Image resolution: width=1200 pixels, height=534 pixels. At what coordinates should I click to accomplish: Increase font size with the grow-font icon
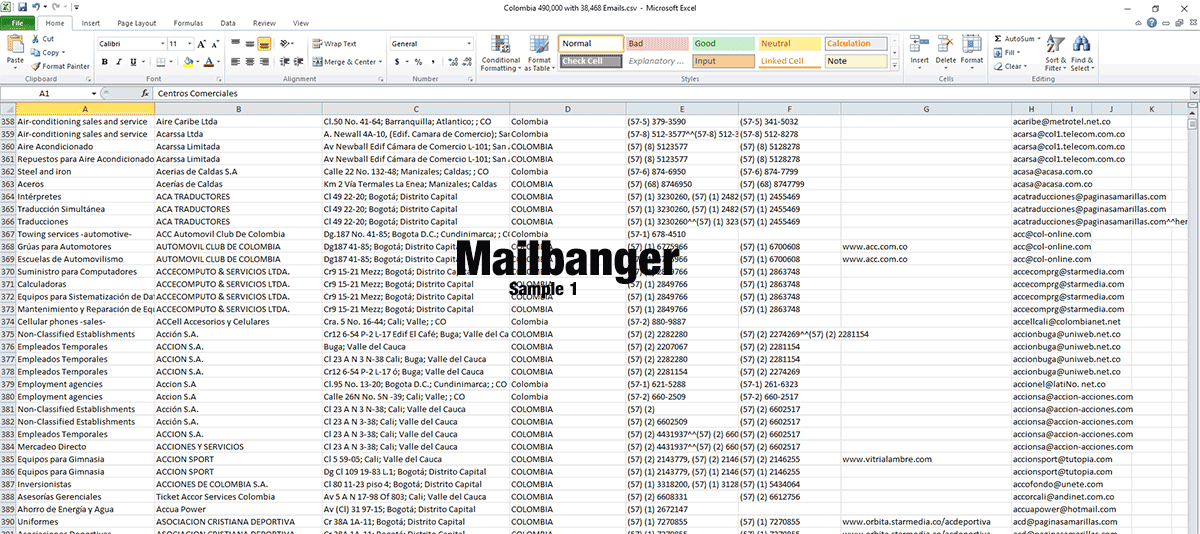(204, 44)
